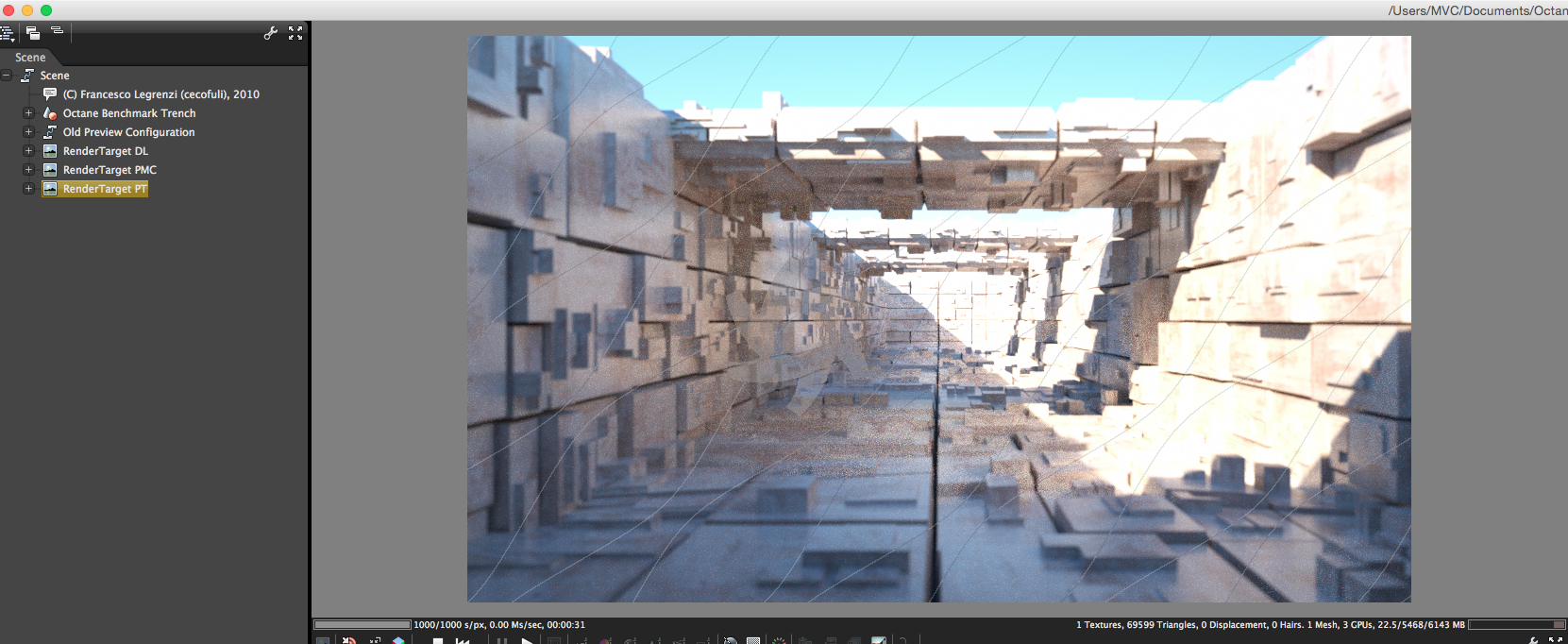Stop the render with the square stop button
This screenshot has width=1568, height=644.
coord(438,641)
